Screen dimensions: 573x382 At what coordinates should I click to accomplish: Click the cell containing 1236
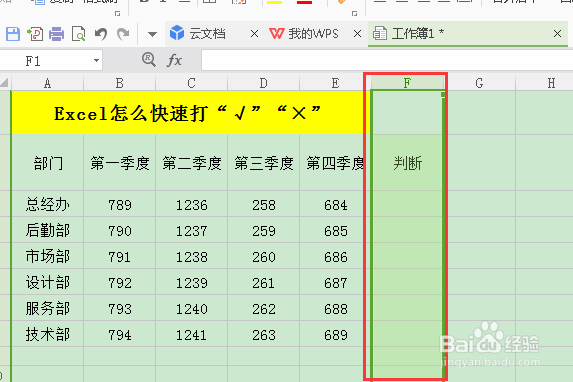191,204
